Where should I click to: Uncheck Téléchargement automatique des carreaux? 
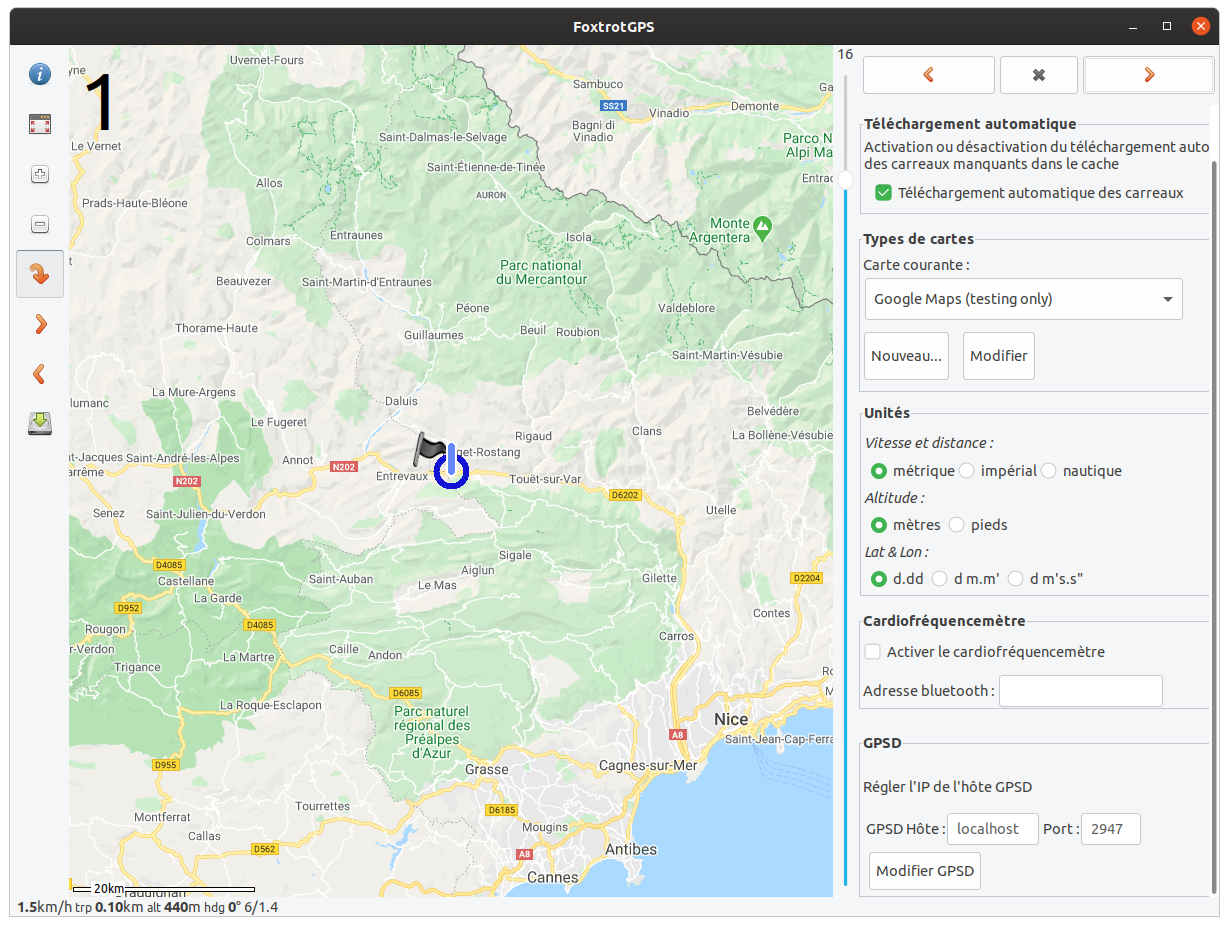click(x=883, y=193)
